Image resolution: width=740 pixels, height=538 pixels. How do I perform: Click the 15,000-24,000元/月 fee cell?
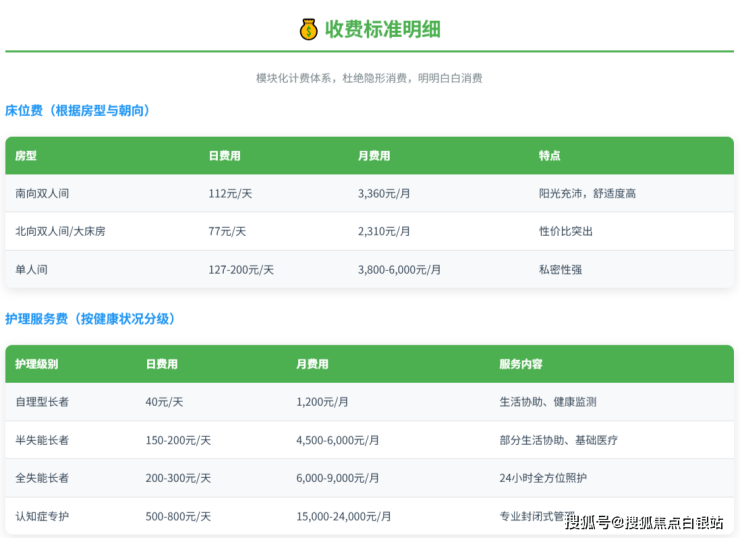click(x=344, y=516)
